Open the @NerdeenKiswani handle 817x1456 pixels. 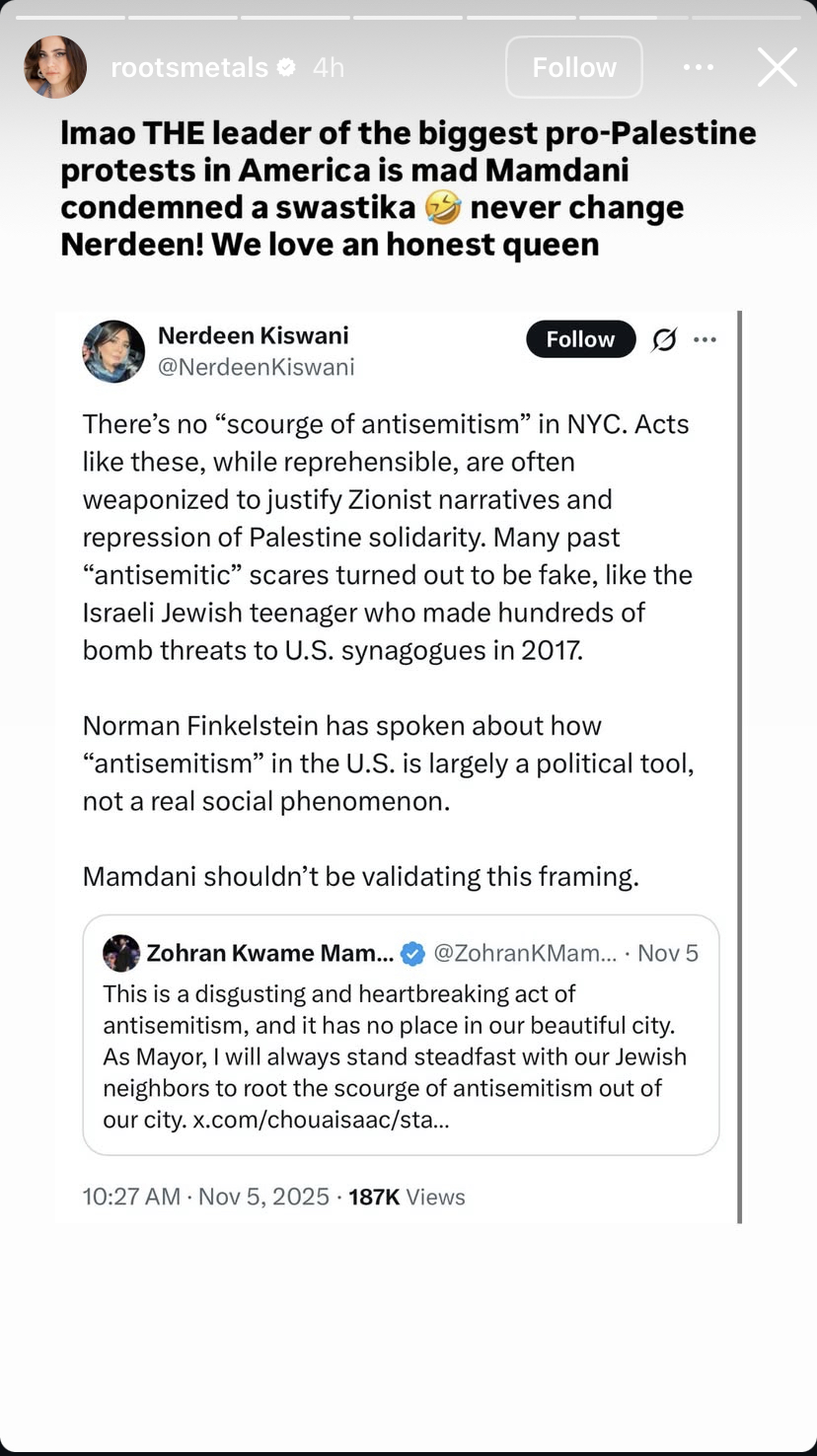[256, 367]
